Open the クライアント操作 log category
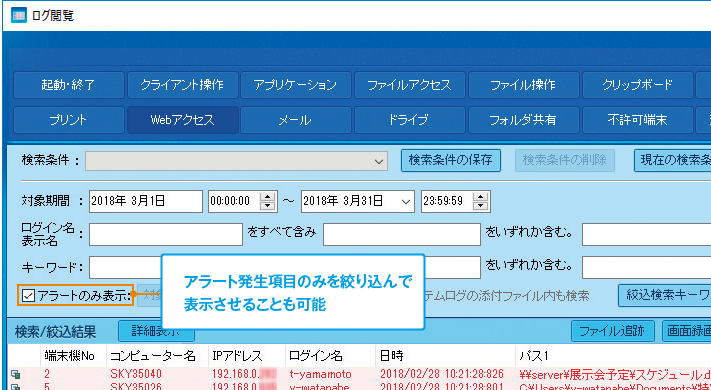This screenshot has width=711, height=390. tap(182, 85)
